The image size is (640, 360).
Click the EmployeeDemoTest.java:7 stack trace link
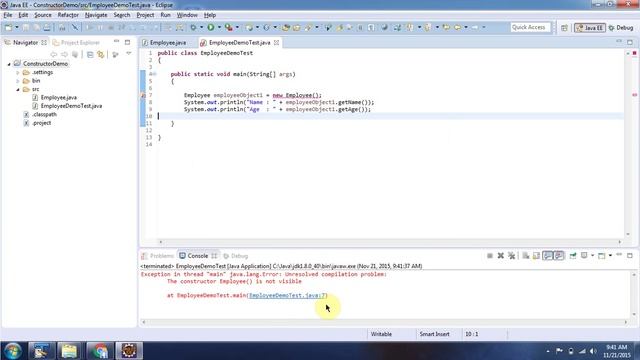click(287, 295)
